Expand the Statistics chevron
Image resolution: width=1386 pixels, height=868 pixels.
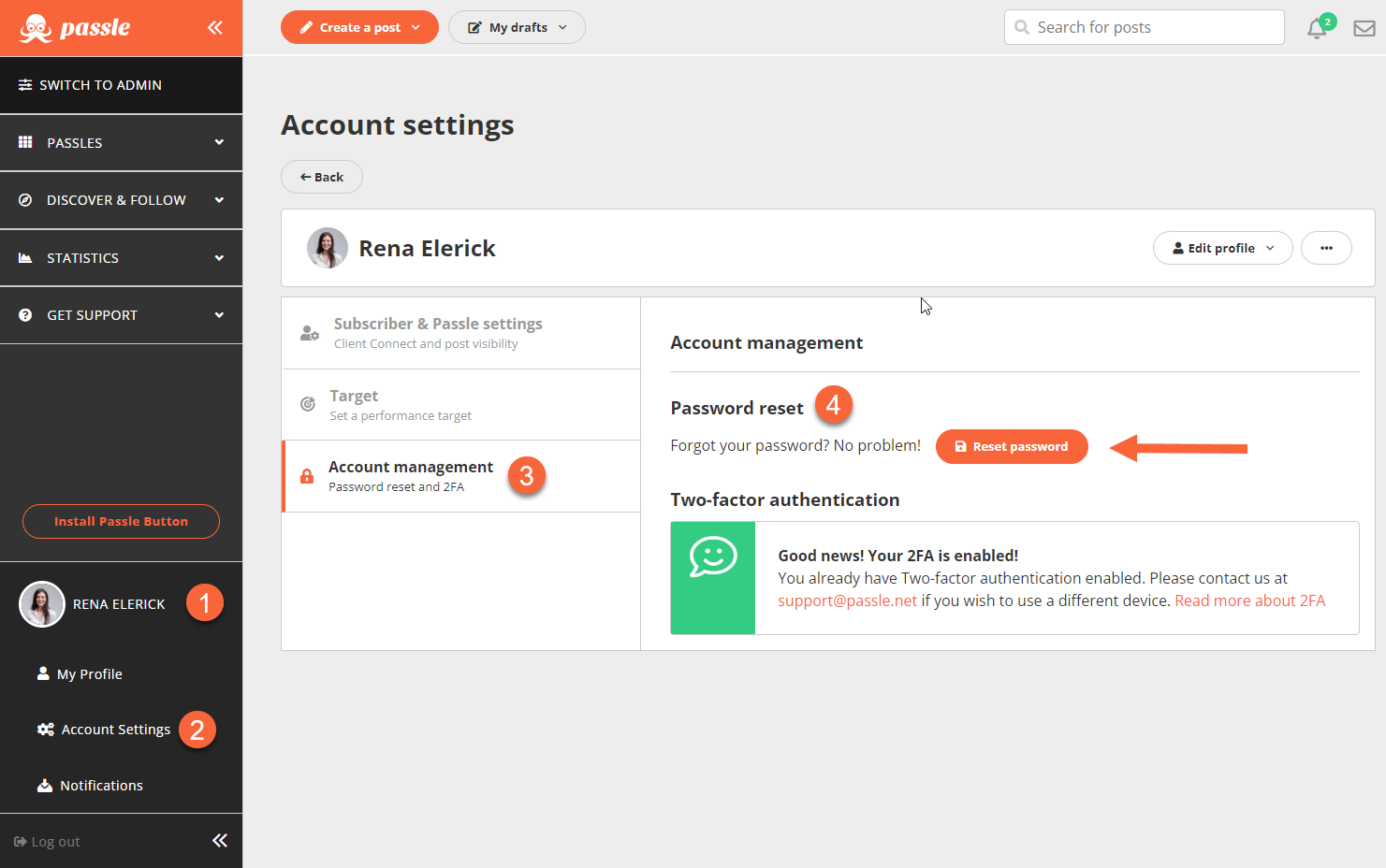(219, 258)
